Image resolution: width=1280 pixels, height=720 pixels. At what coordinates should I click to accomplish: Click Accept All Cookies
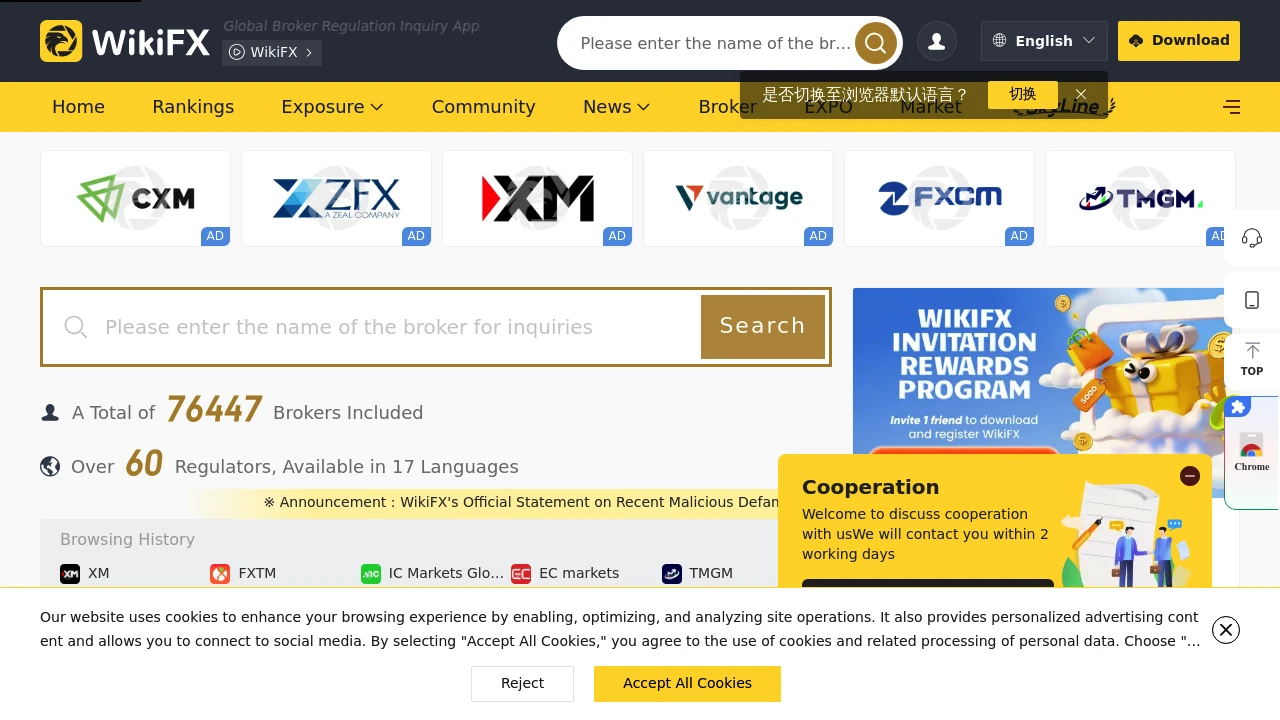687,684
